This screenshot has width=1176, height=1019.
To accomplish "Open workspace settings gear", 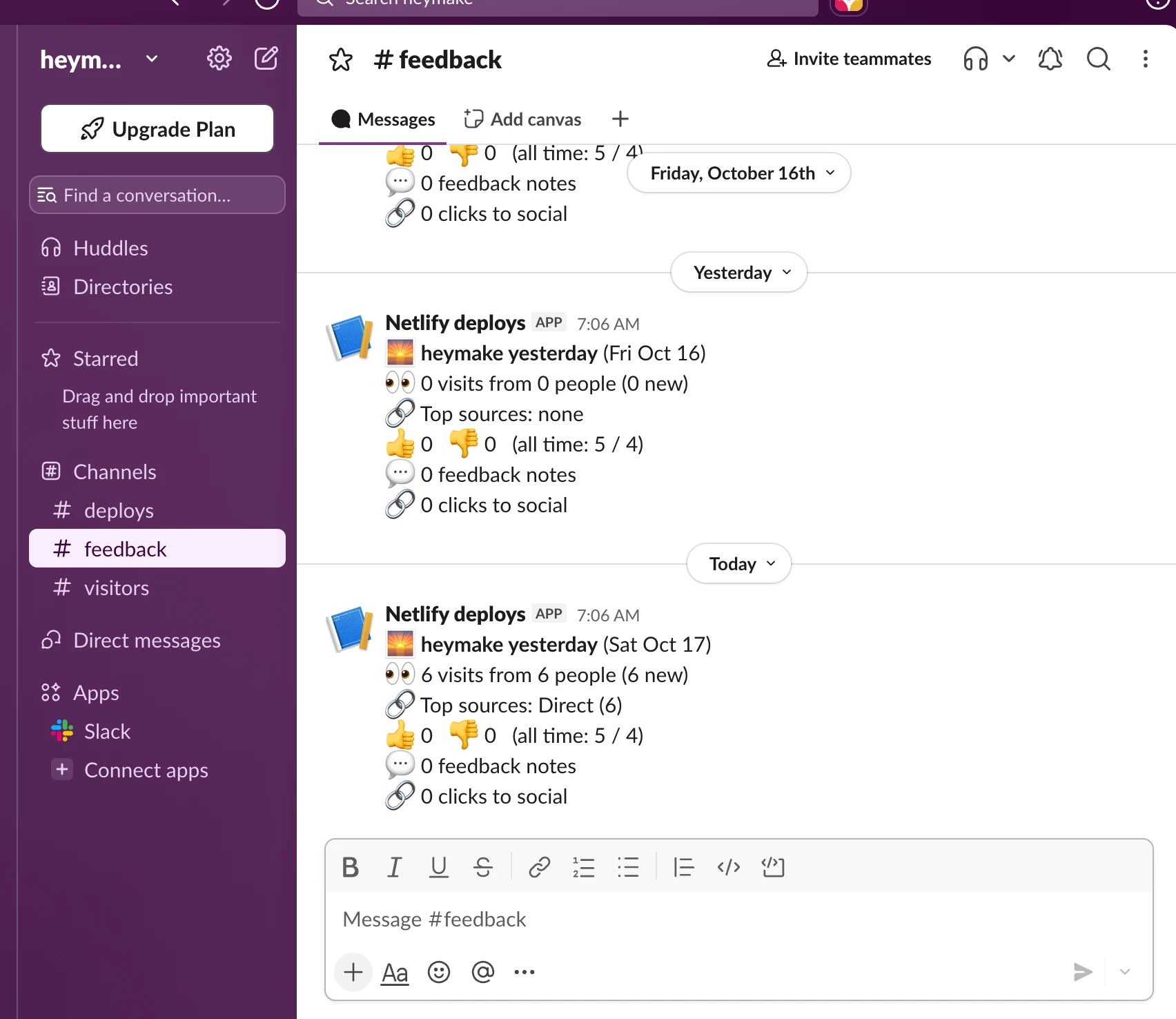I will [x=219, y=59].
